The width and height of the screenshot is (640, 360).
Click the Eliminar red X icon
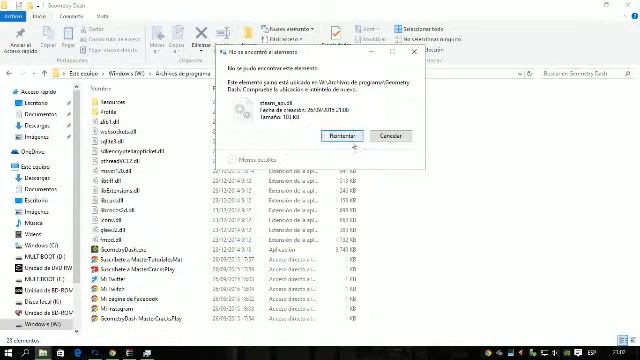pos(201,33)
